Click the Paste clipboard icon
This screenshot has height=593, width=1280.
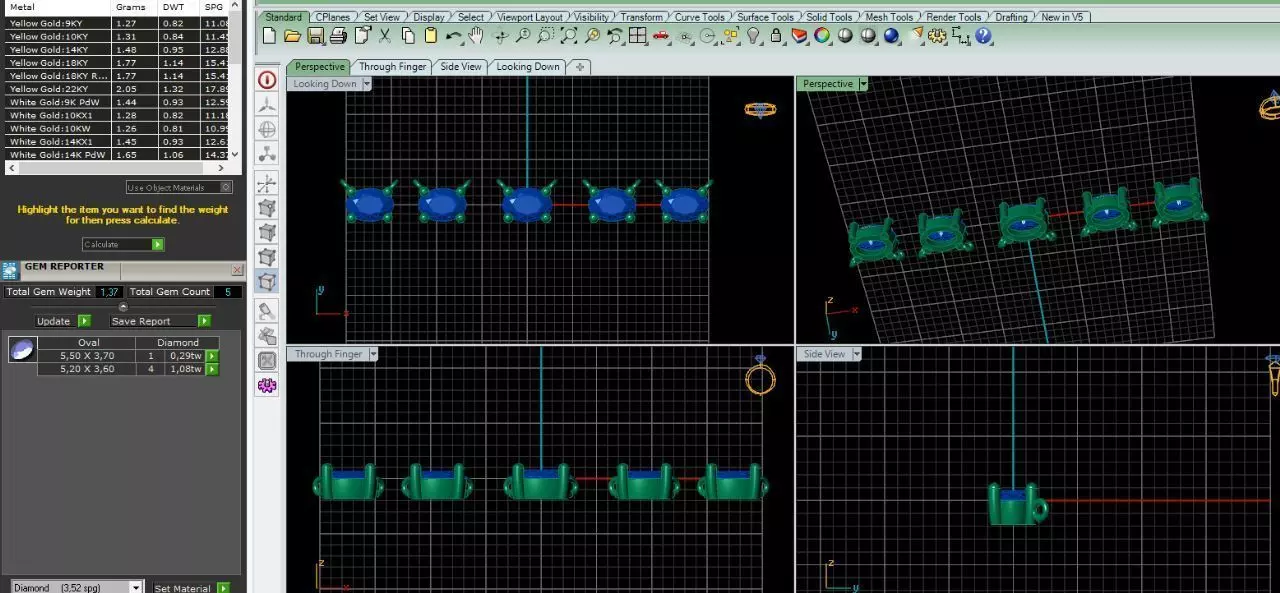pyautogui.click(x=431, y=36)
